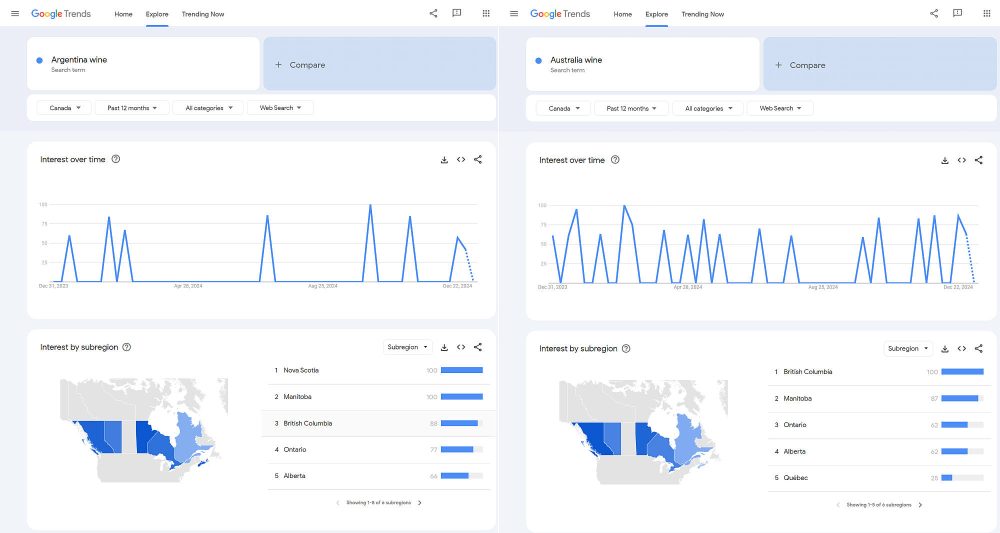This screenshot has height=533, width=1000.
Task: Open feedback icon in Australia wine header
Action: 957,13
